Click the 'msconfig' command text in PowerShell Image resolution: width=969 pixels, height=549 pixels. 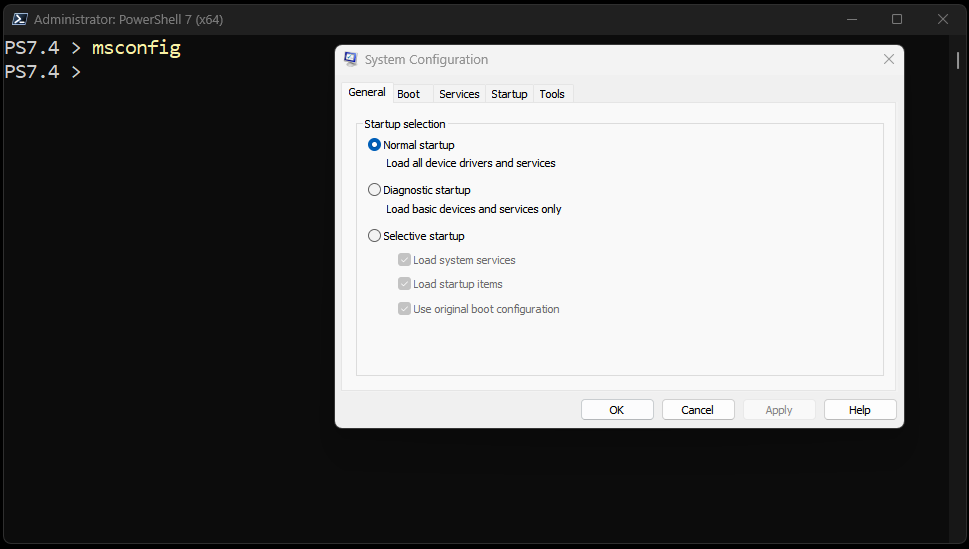coord(137,48)
